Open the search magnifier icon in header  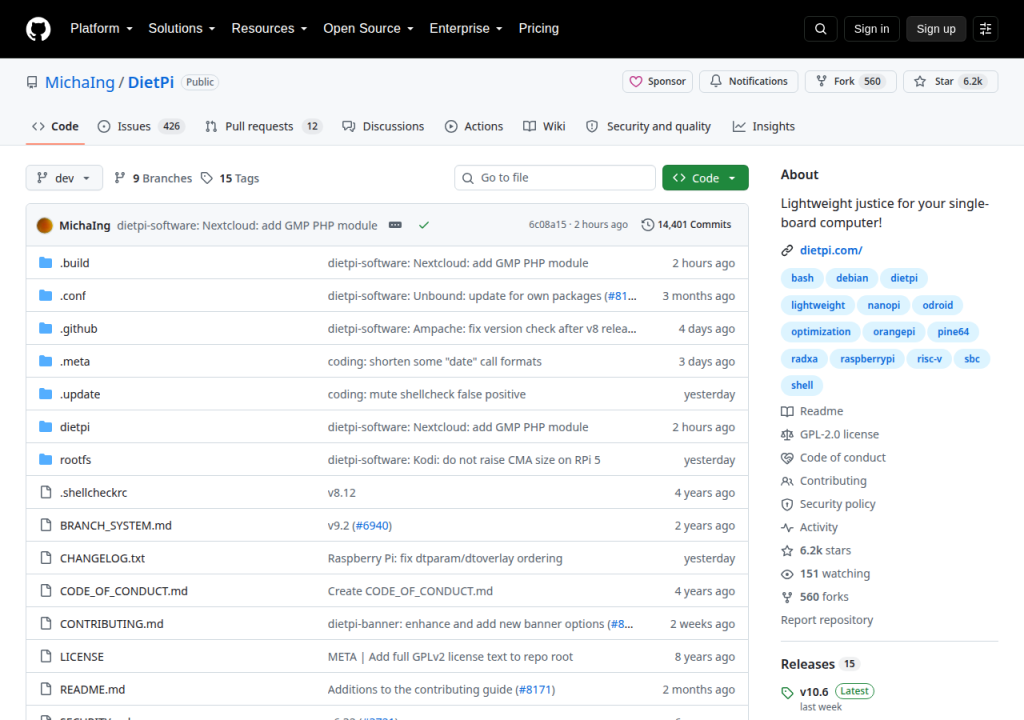coord(820,29)
